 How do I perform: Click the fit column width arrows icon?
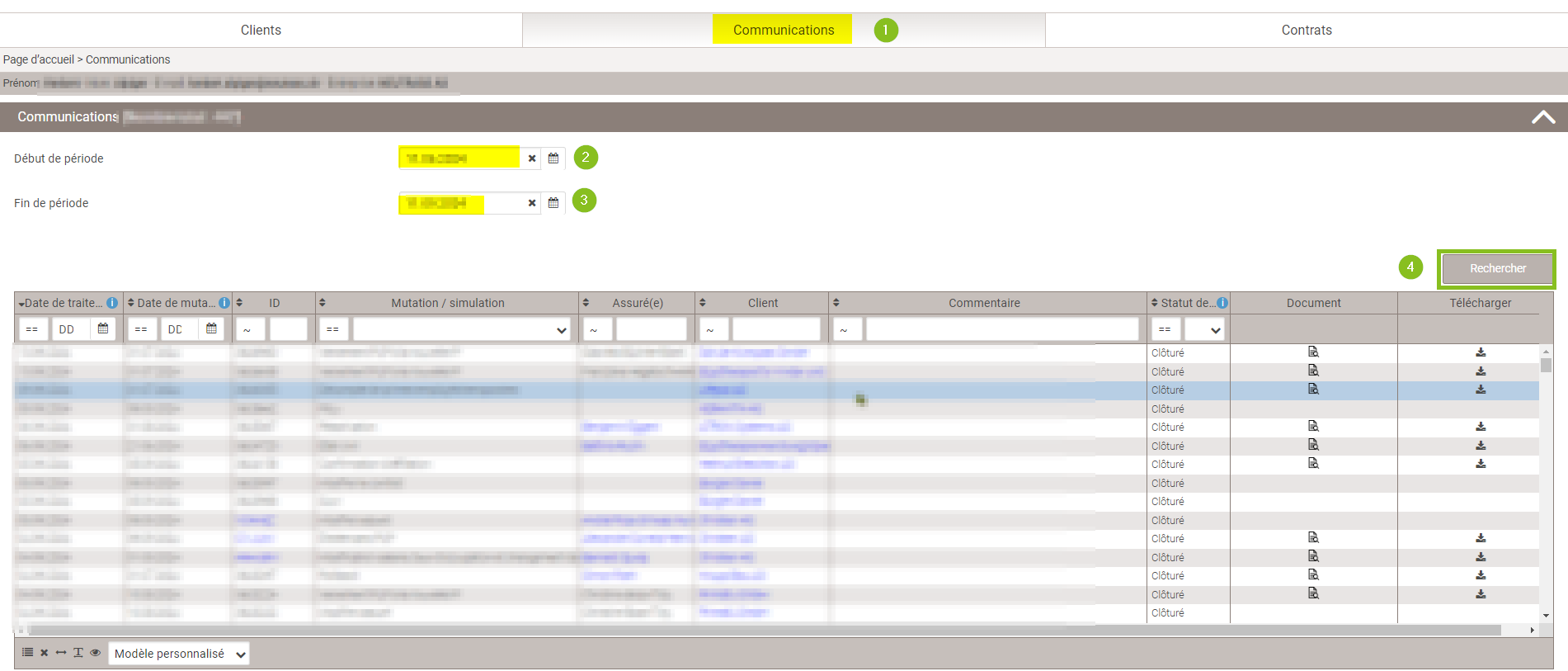coord(61,652)
